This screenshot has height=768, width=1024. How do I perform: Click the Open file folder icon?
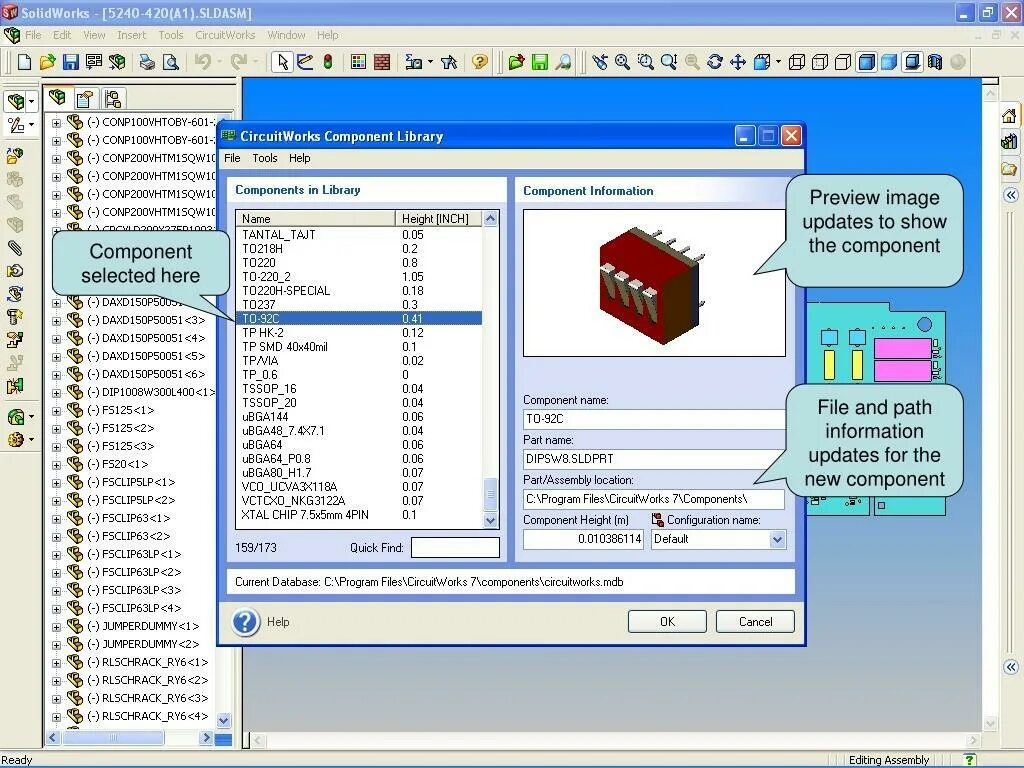tap(47, 62)
